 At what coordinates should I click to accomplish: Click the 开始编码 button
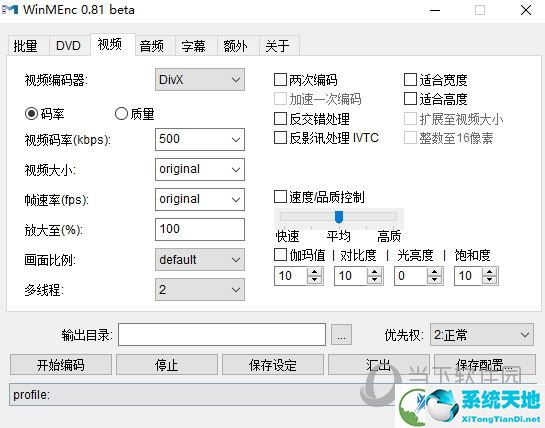tap(61, 365)
